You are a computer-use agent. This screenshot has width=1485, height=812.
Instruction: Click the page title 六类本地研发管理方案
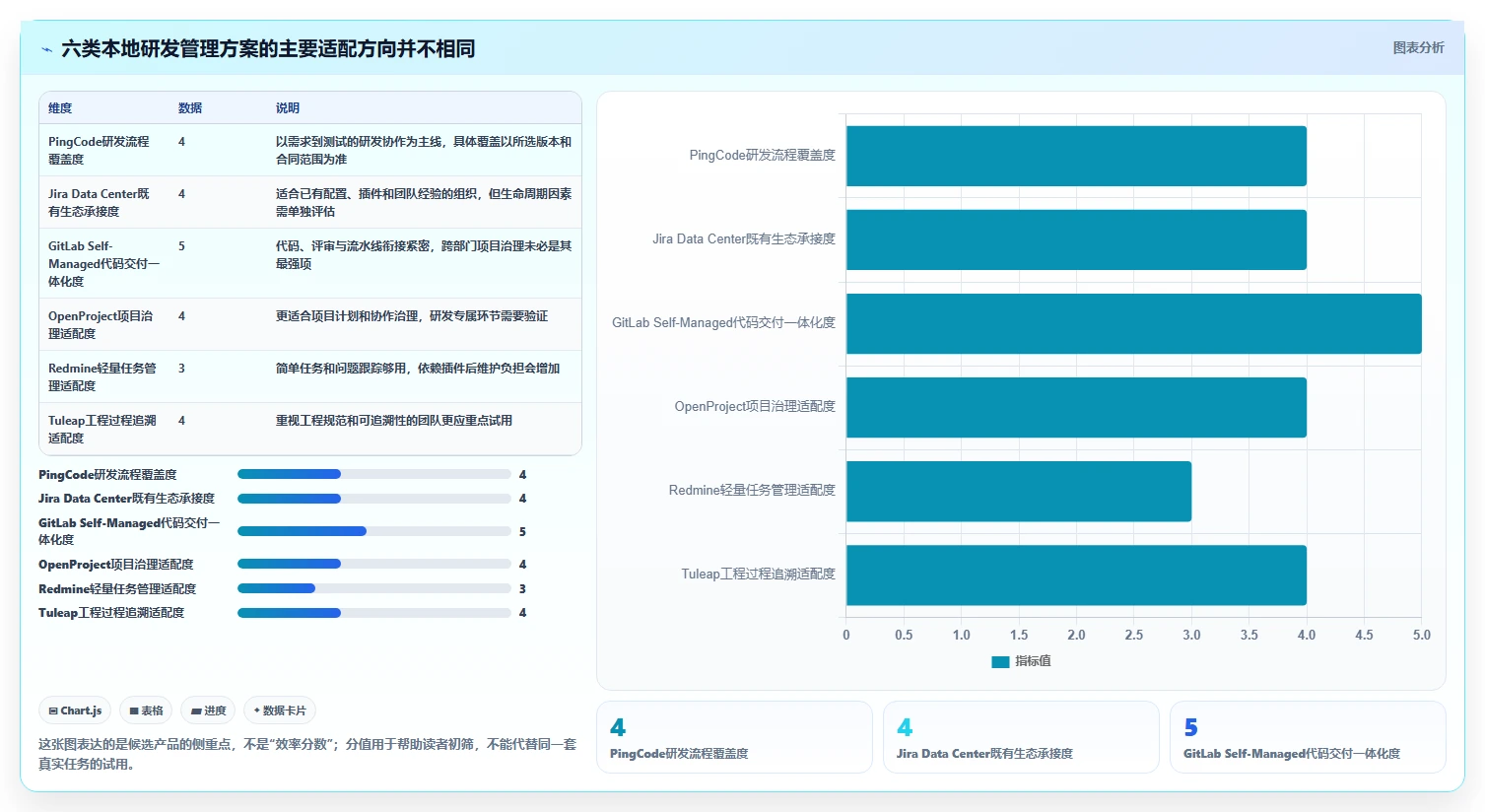pyautogui.click(x=268, y=48)
